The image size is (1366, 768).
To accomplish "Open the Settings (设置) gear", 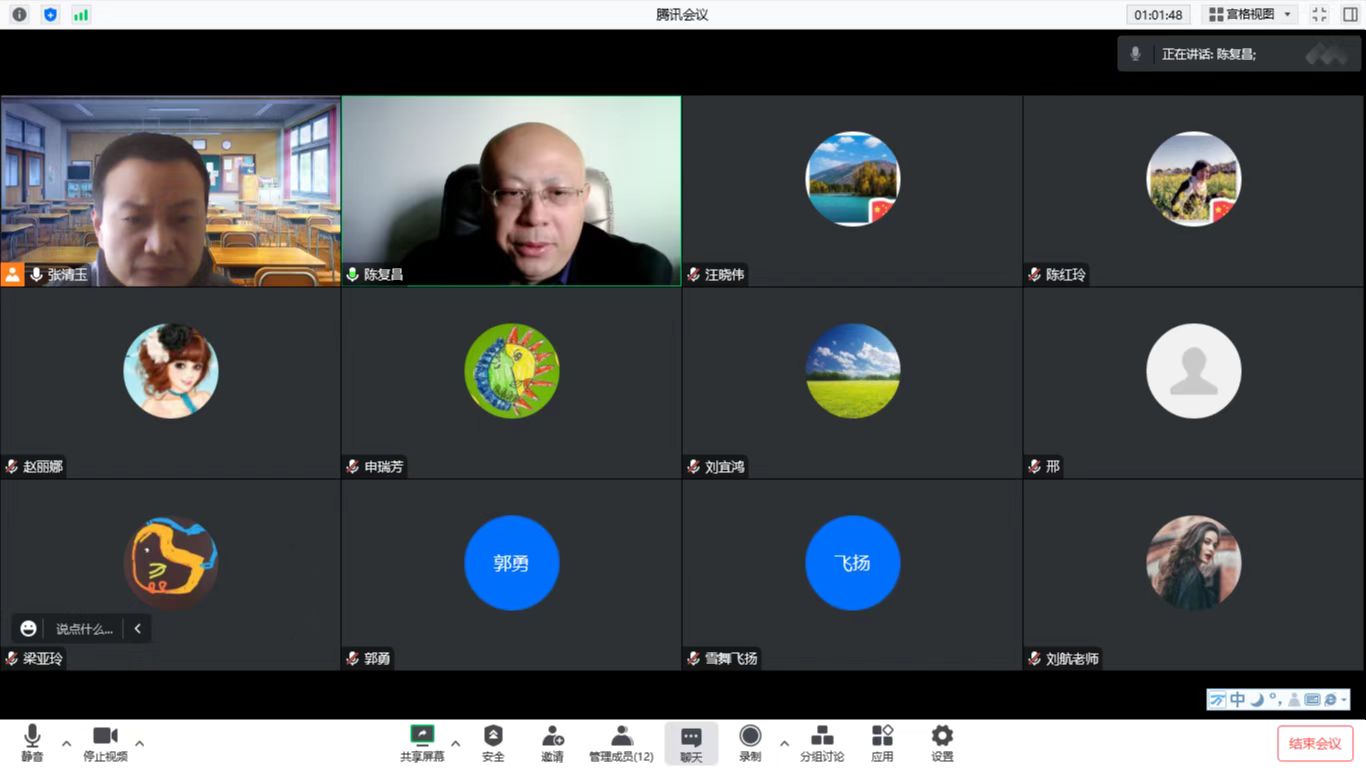I will pos(942,743).
